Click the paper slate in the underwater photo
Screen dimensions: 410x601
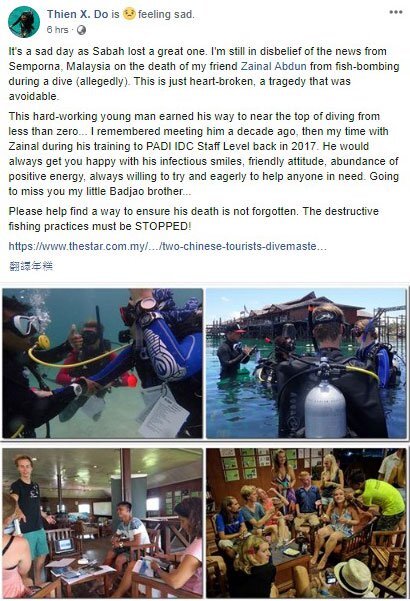164,412
